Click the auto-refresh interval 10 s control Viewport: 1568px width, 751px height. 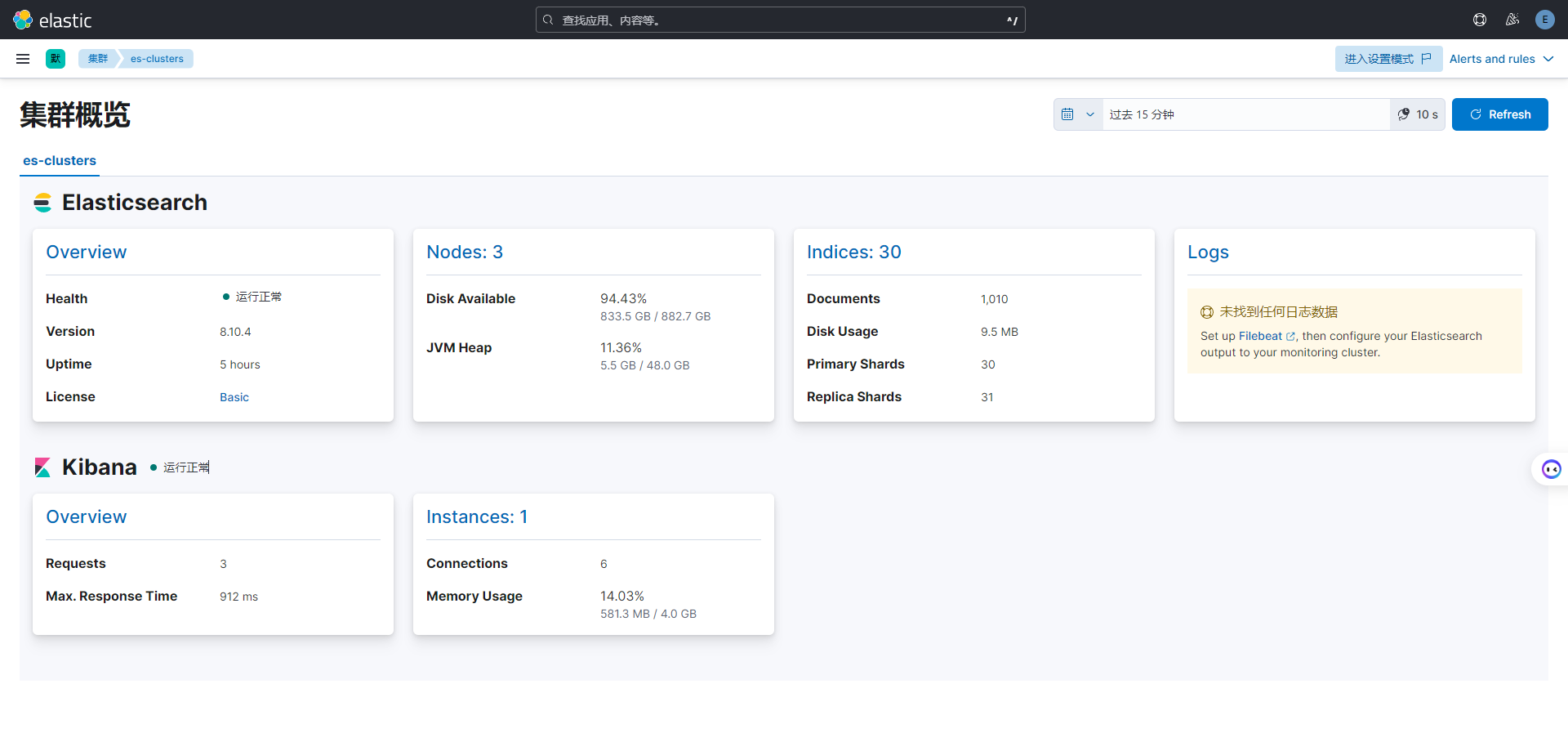pyautogui.click(x=1418, y=114)
